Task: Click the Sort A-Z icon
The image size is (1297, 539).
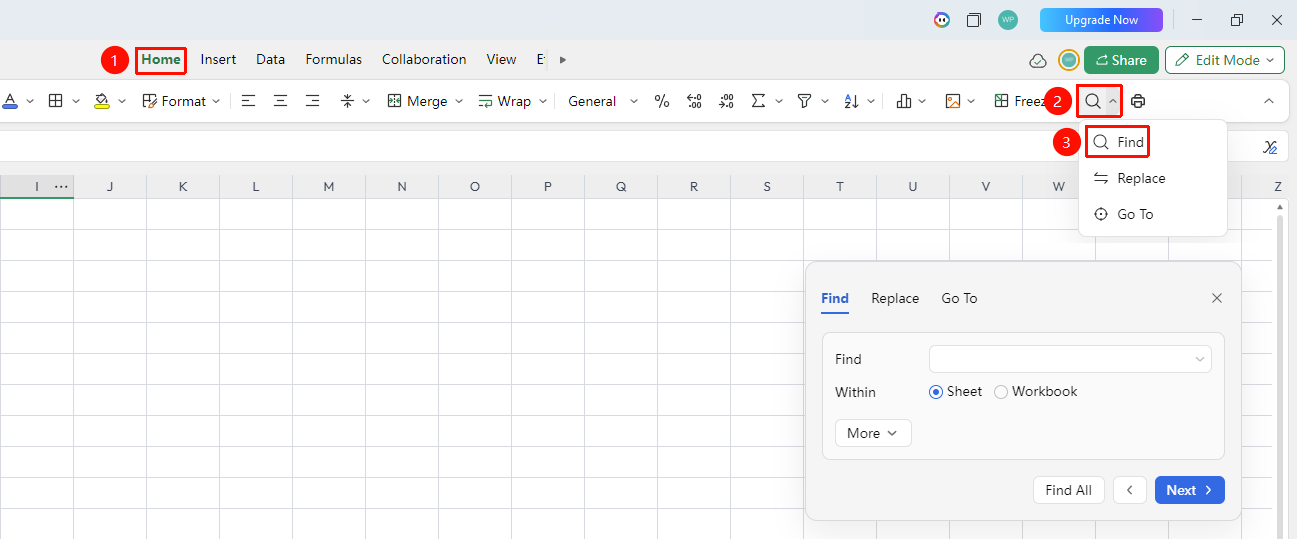Action: tap(851, 101)
